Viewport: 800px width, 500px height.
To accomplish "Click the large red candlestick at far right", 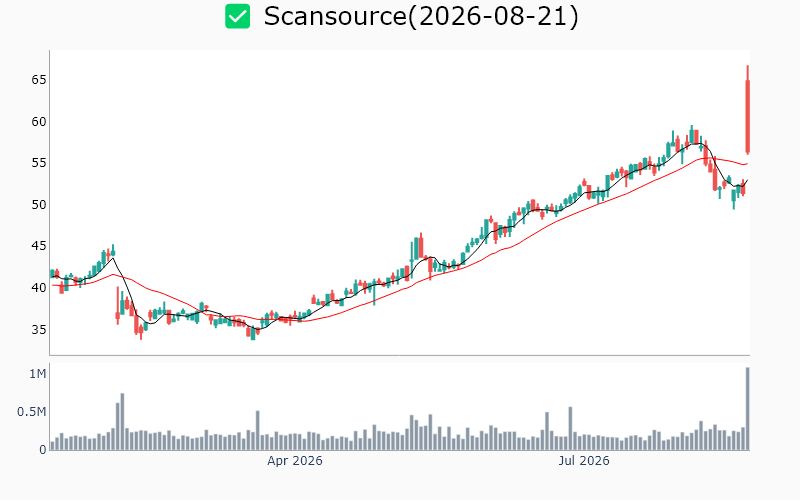I will click(x=747, y=110).
